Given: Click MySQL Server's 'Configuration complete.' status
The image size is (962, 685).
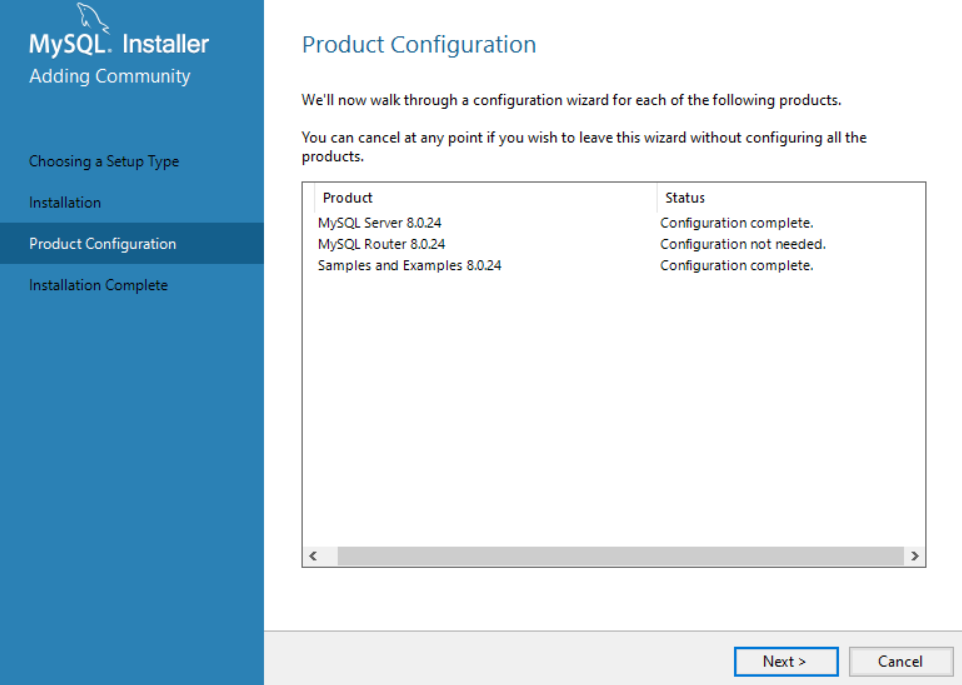Looking at the screenshot, I should (736, 223).
